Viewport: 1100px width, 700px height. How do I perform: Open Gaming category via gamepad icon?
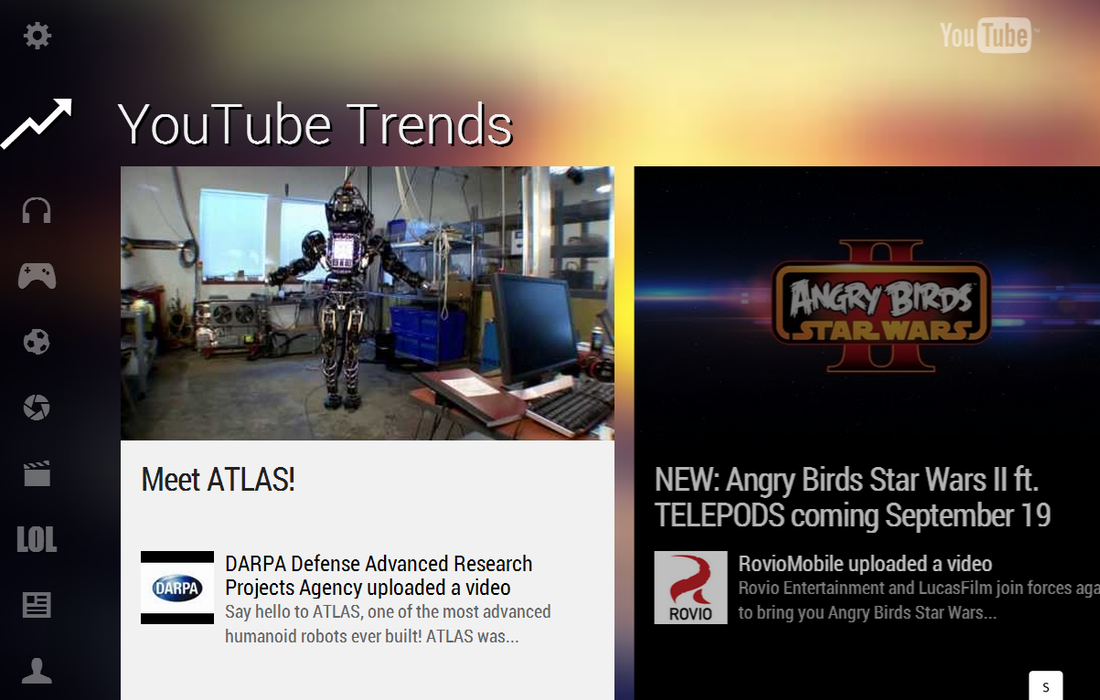tap(37, 276)
